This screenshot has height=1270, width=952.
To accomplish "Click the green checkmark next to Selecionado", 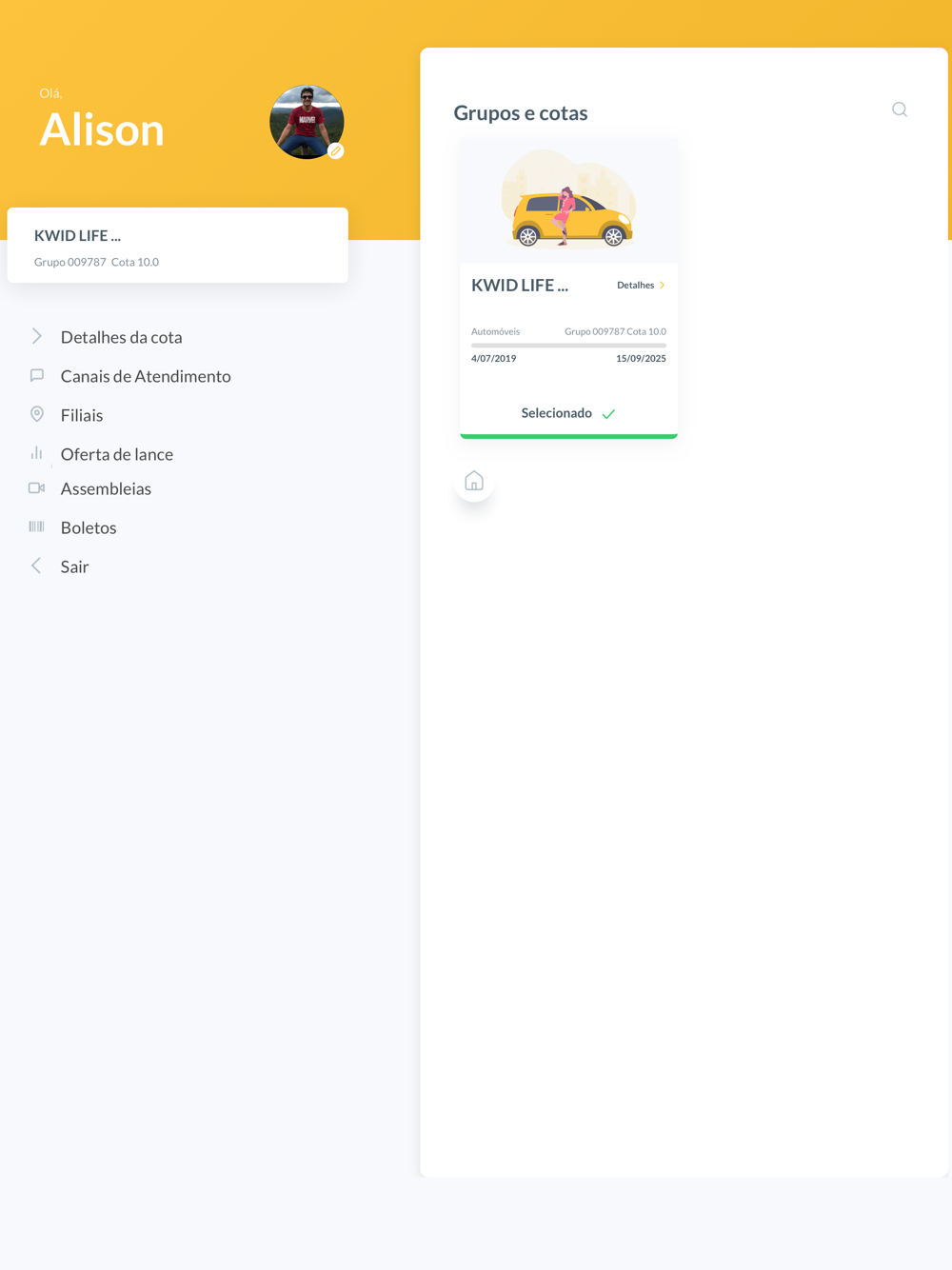I will pyautogui.click(x=608, y=414).
